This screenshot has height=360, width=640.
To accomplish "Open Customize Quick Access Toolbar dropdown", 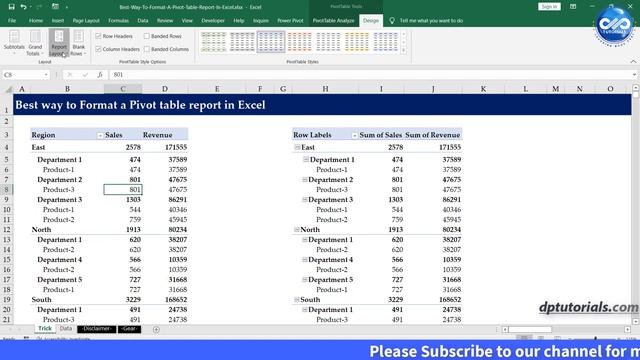I will pos(67,7).
